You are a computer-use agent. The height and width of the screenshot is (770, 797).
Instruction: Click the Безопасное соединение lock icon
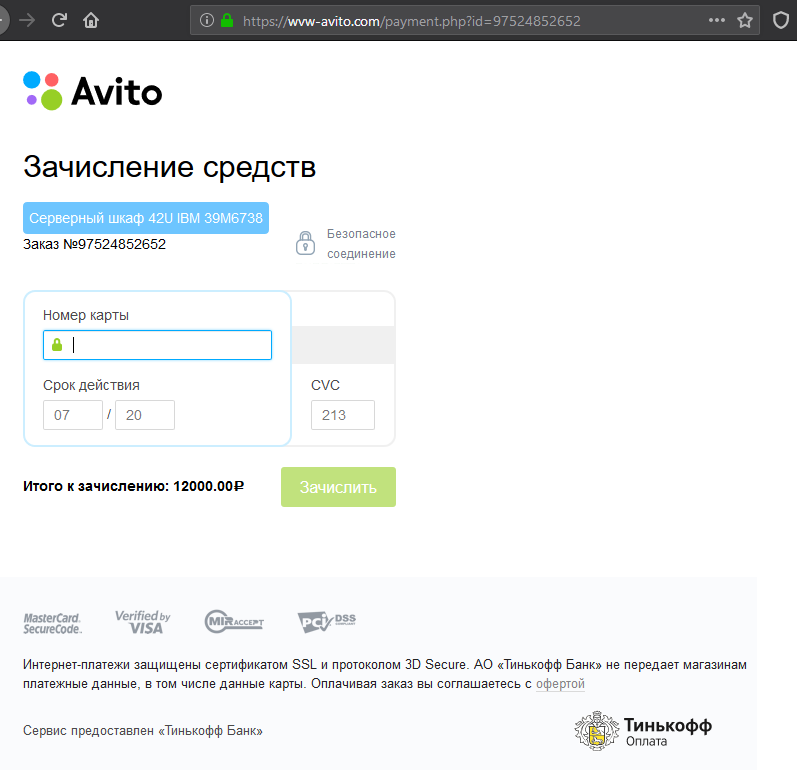(x=305, y=243)
